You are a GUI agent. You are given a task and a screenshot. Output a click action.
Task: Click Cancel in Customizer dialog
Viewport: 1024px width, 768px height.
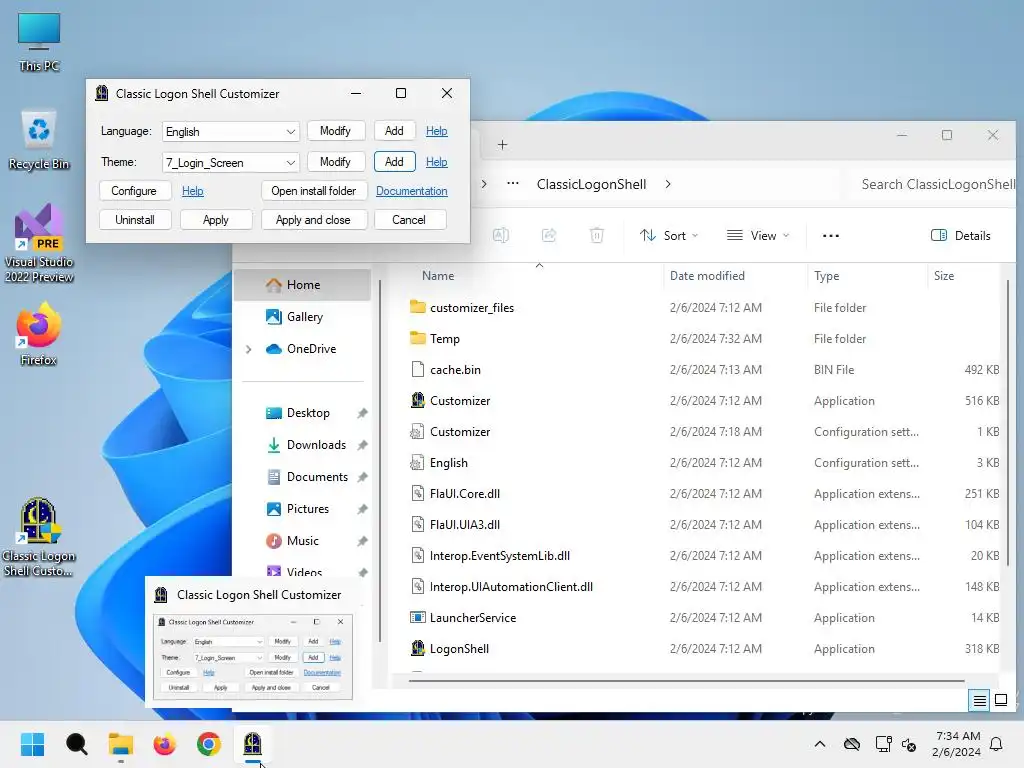409,220
